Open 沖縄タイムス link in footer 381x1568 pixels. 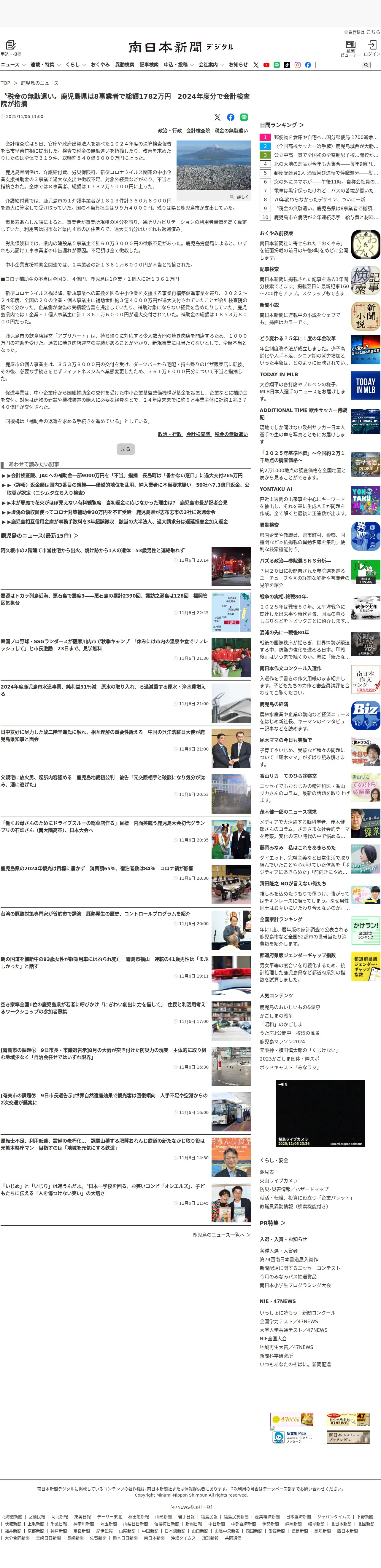point(183,1538)
